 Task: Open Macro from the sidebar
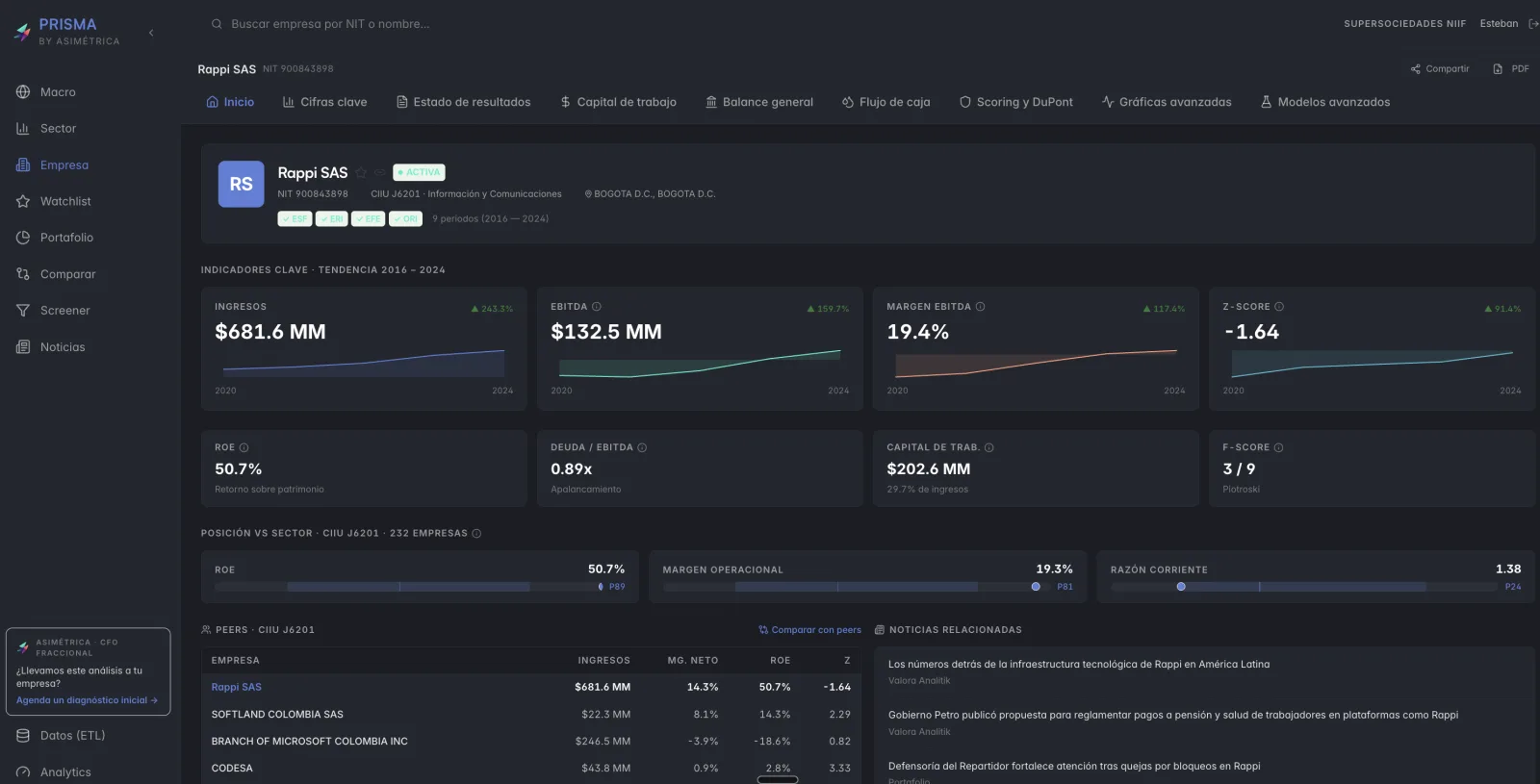(x=58, y=92)
